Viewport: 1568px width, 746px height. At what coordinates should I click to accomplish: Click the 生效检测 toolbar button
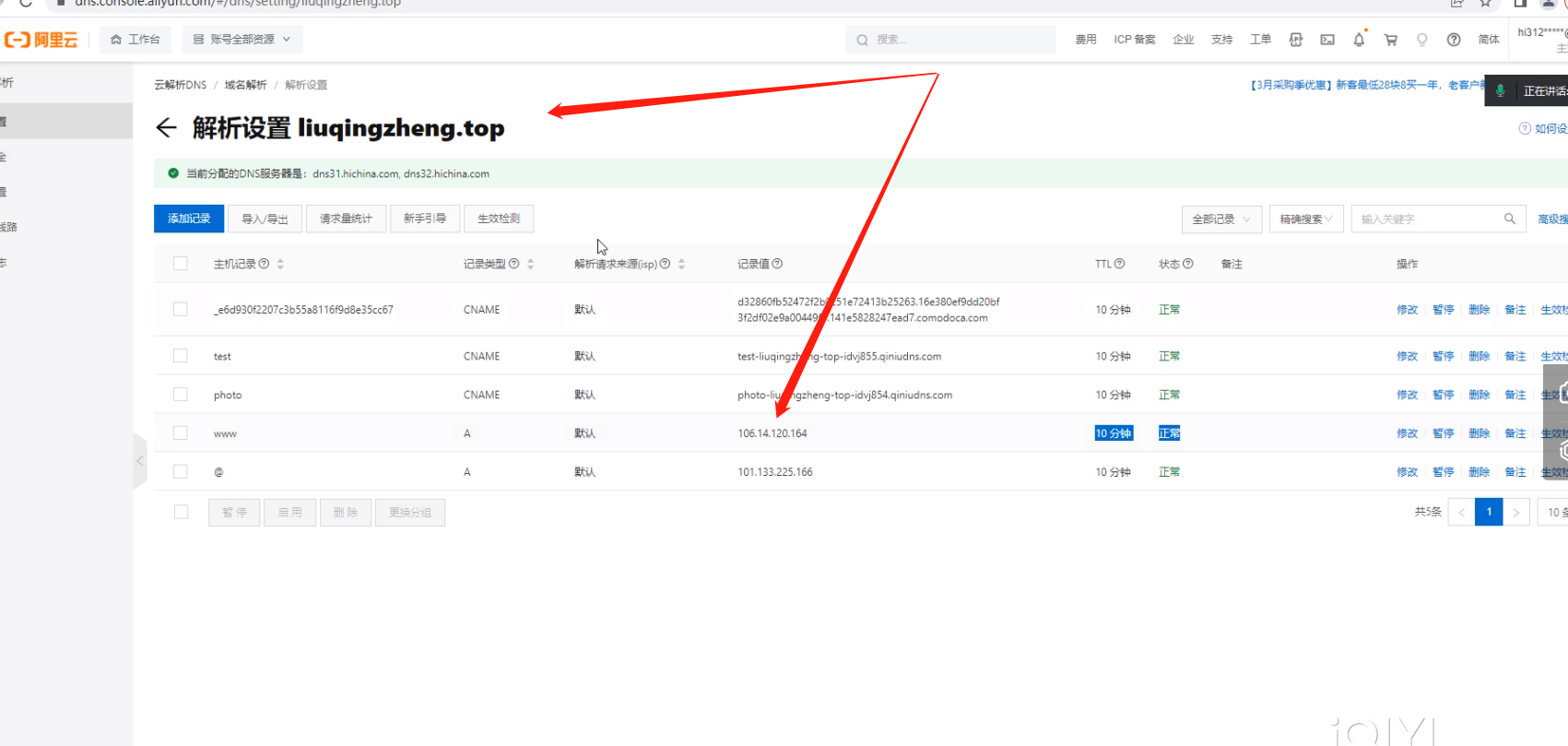click(x=499, y=219)
